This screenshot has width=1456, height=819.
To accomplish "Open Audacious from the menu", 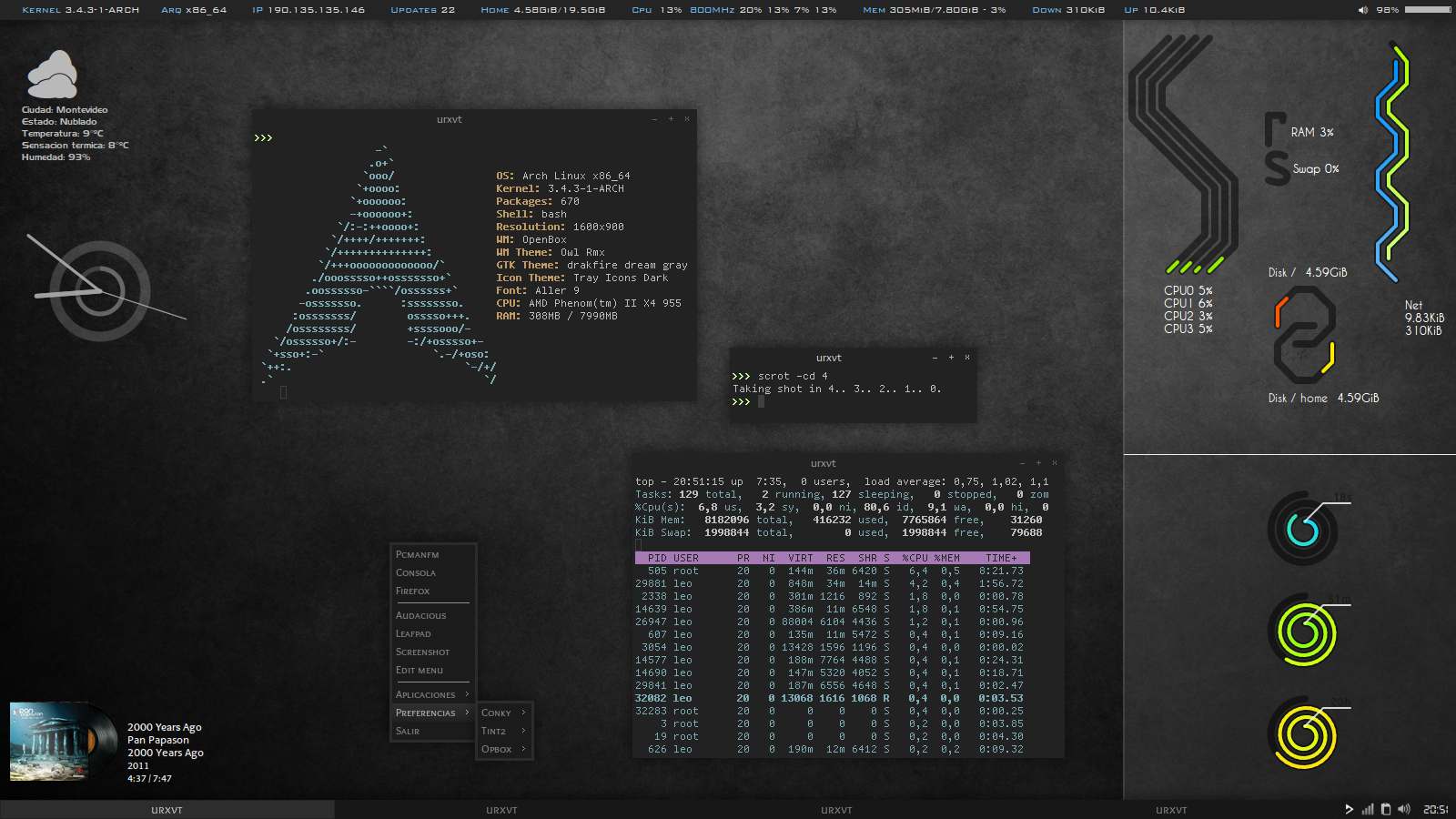I will coord(432,615).
